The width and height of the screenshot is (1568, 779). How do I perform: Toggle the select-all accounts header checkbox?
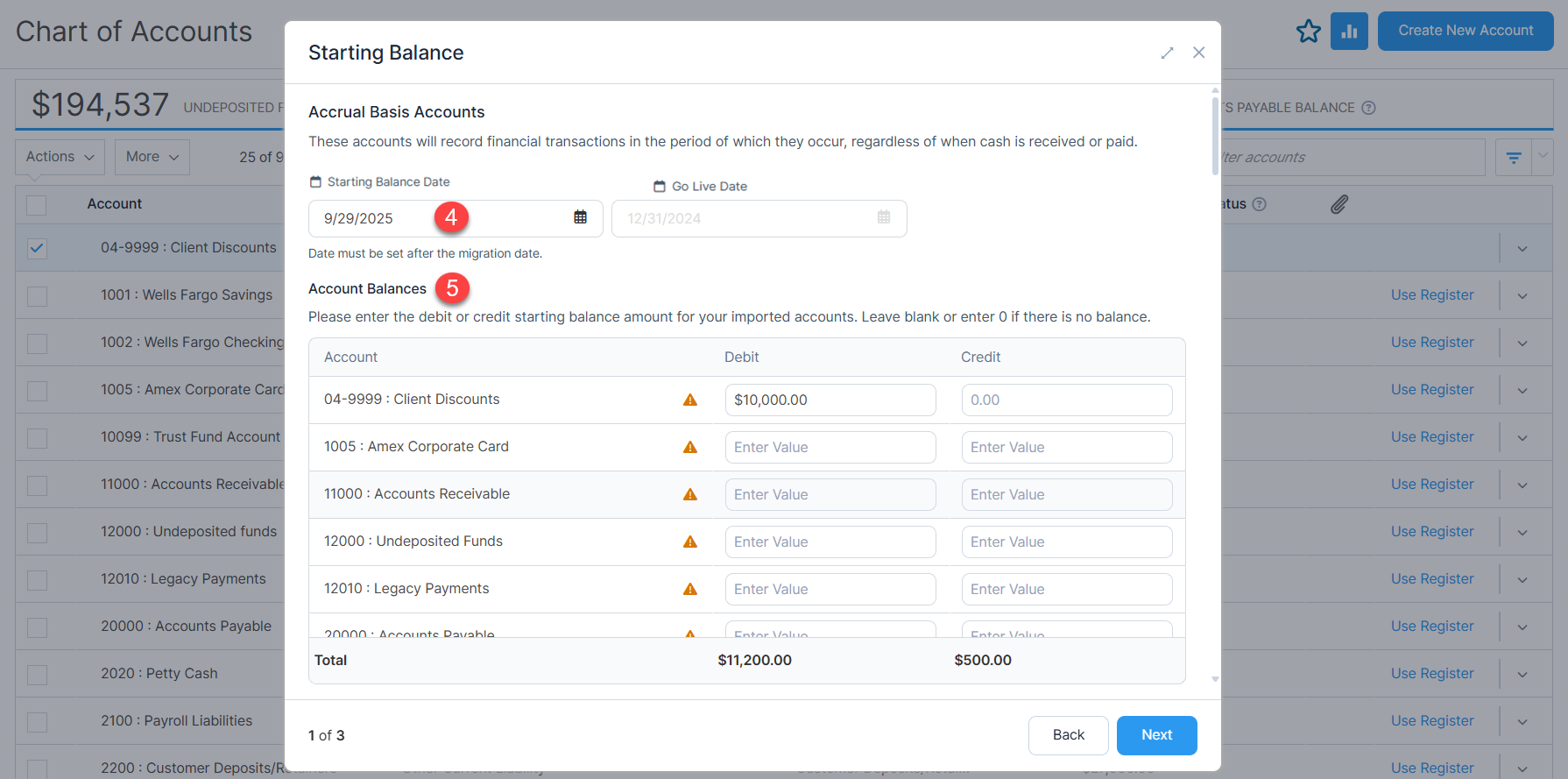(37, 205)
